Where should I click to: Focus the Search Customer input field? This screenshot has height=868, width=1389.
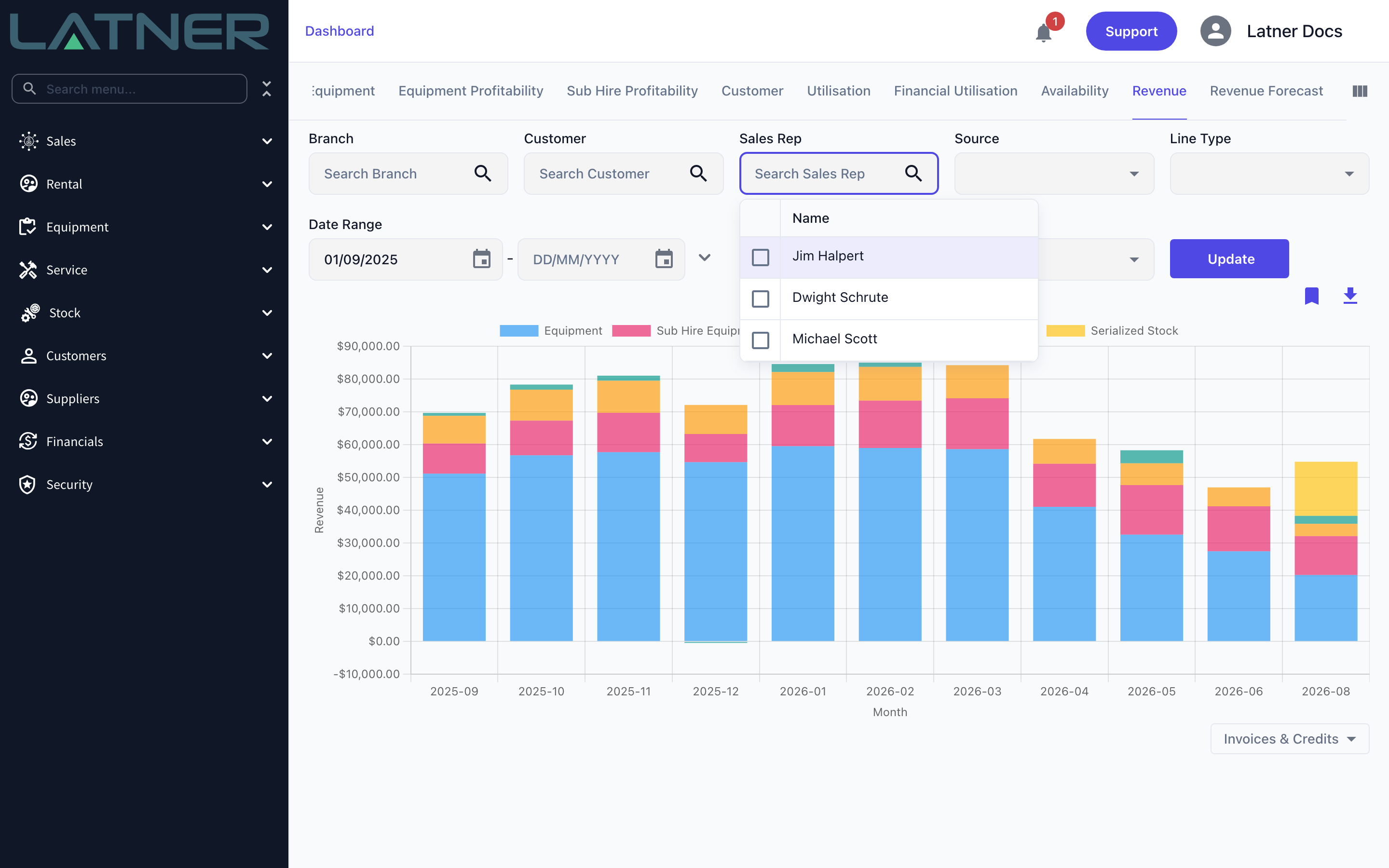(623, 174)
